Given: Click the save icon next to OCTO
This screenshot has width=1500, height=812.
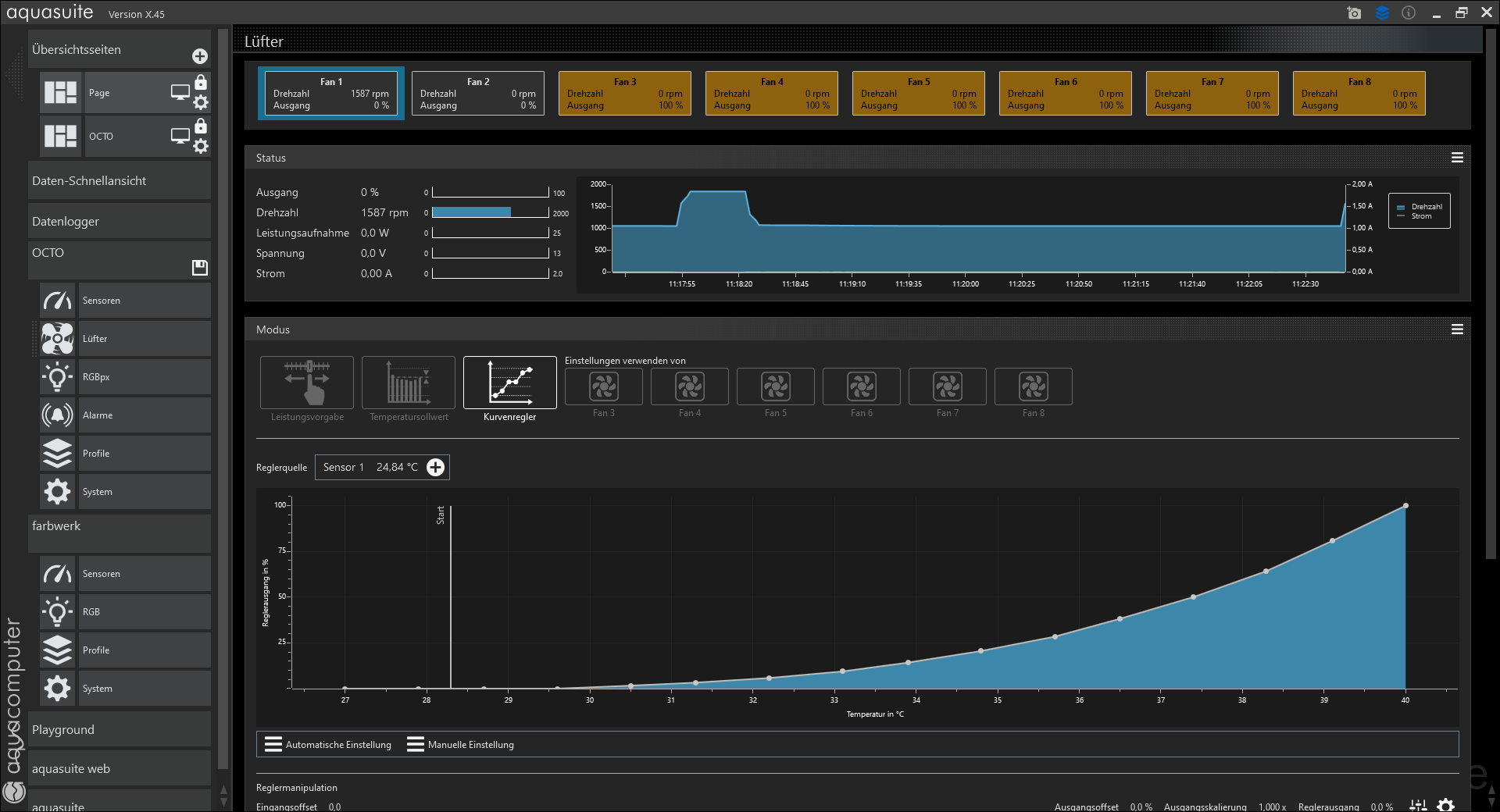Looking at the screenshot, I should tap(200, 268).
